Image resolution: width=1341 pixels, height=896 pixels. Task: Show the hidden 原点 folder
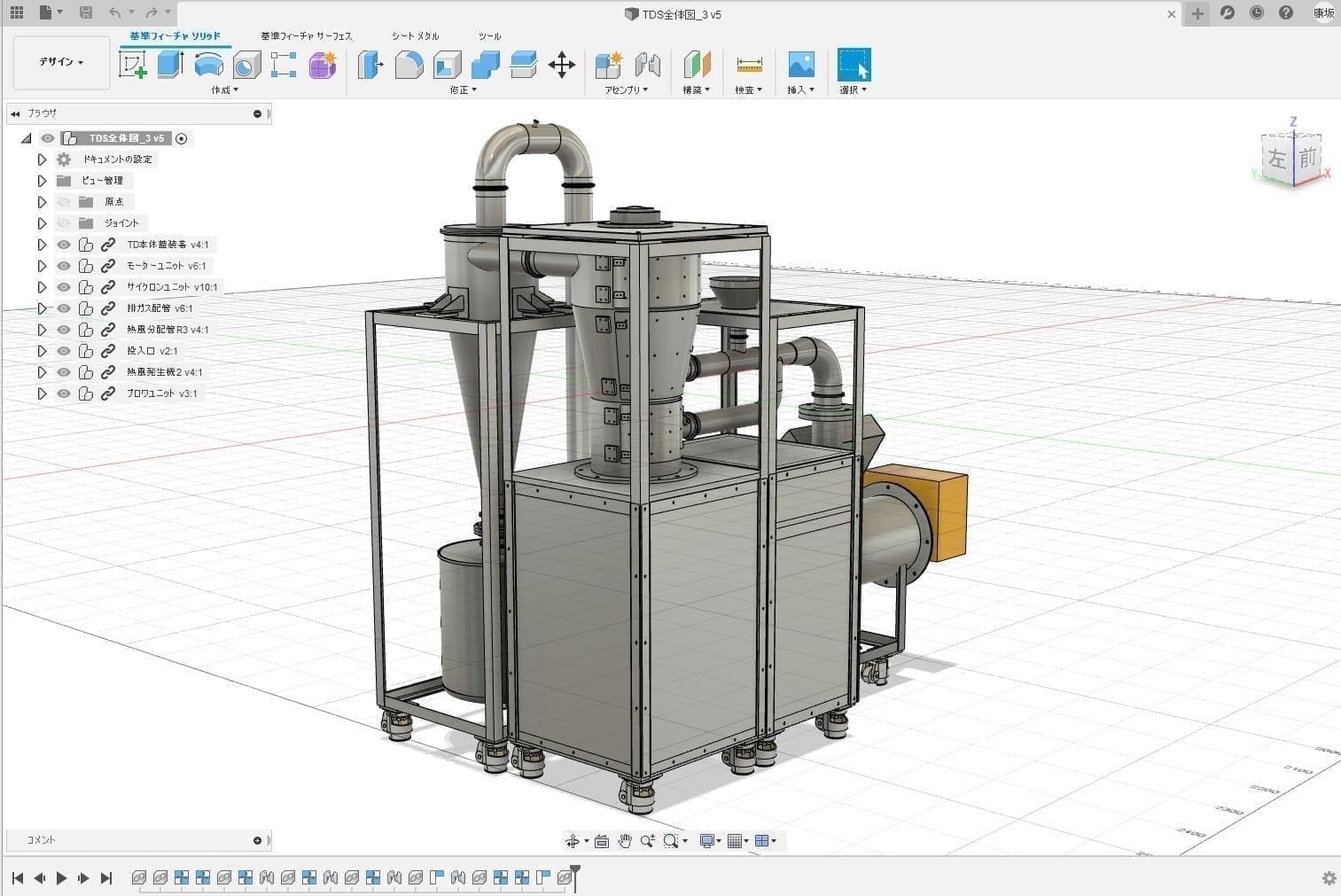(x=64, y=202)
